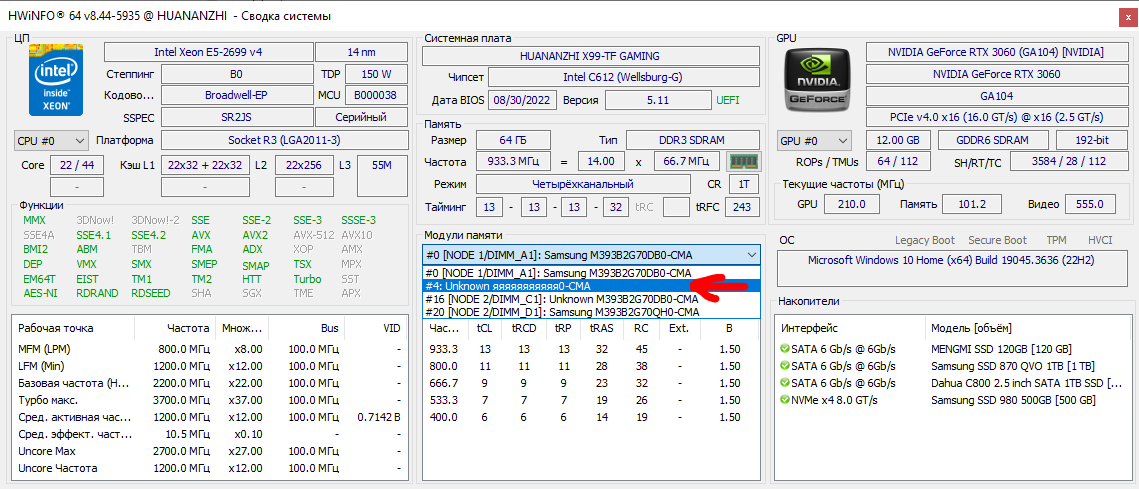Click status icon for Samsung 870 QVO

pyautogui.click(x=785, y=366)
